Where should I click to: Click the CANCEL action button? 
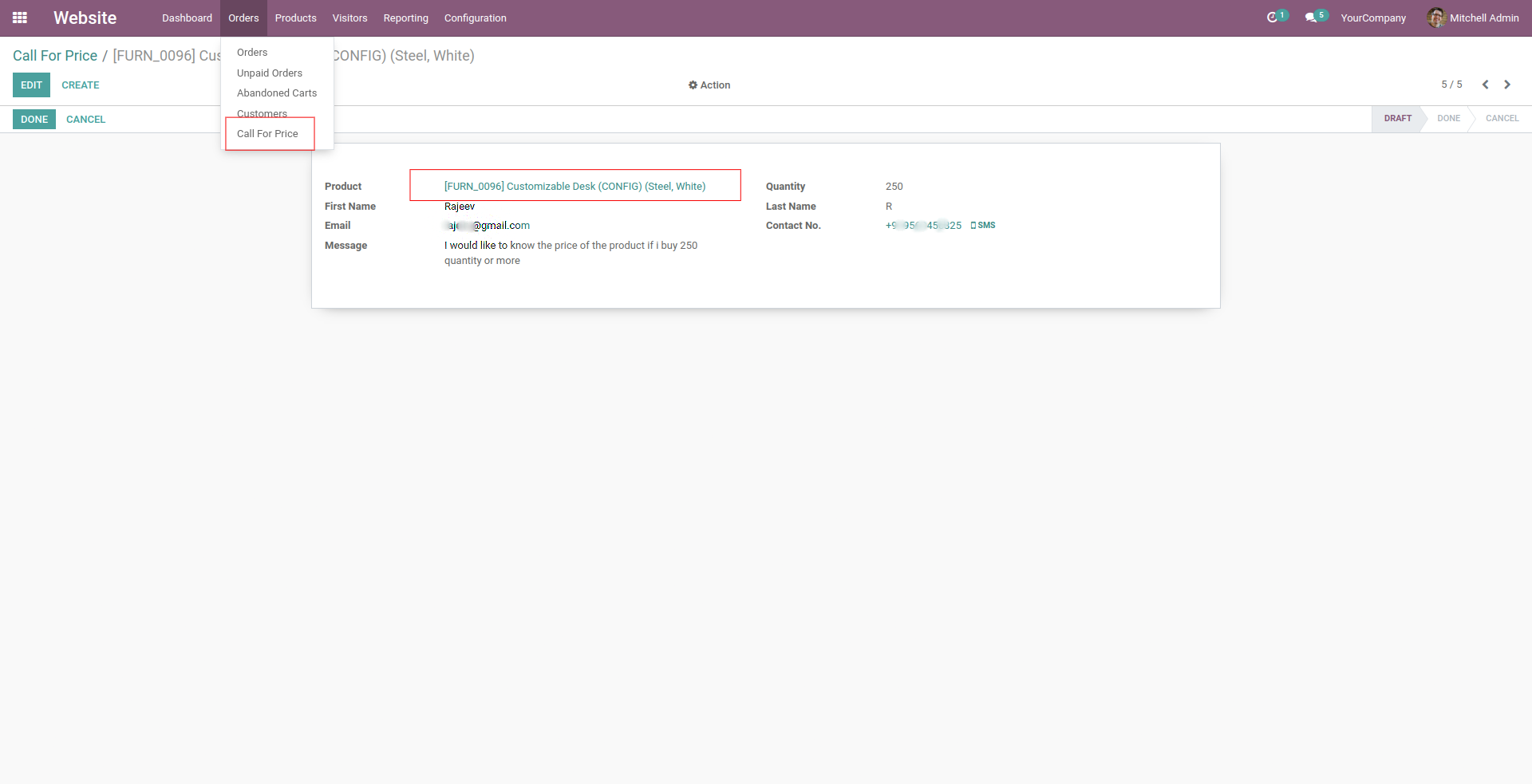click(85, 120)
